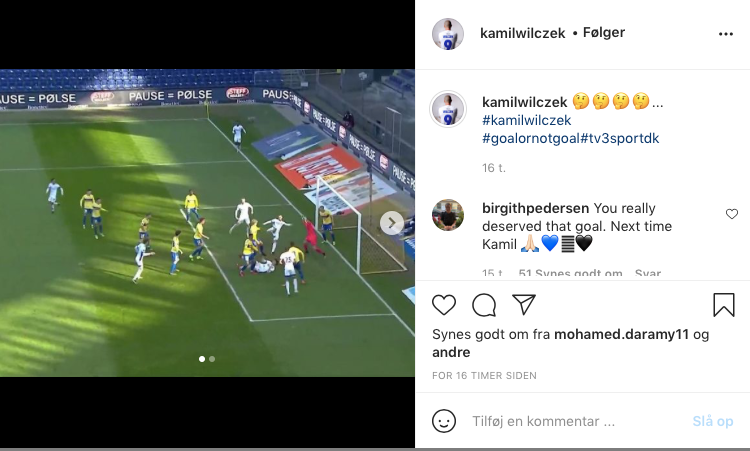Image resolution: width=750 pixels, height=451 pixels.
Task: Open the 'andre' likes list
Action: coord(451,352)
